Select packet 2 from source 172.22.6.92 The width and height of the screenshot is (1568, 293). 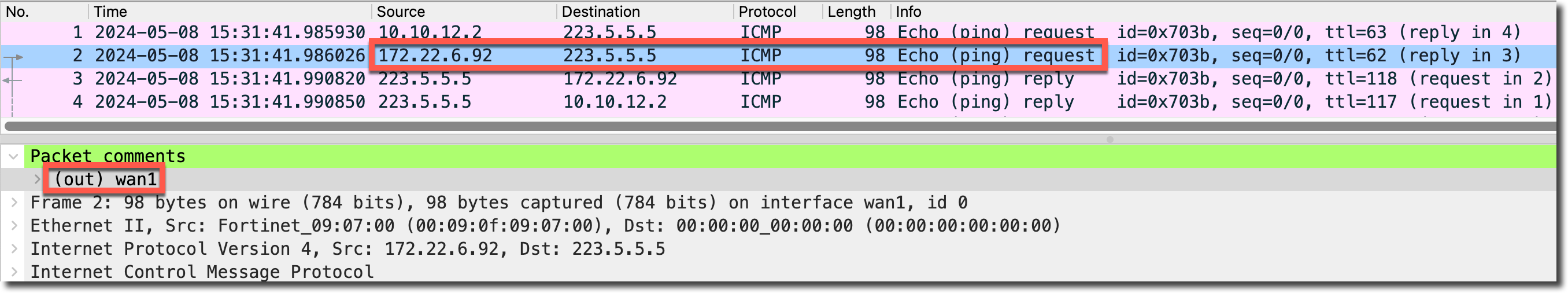pos(435,56)
